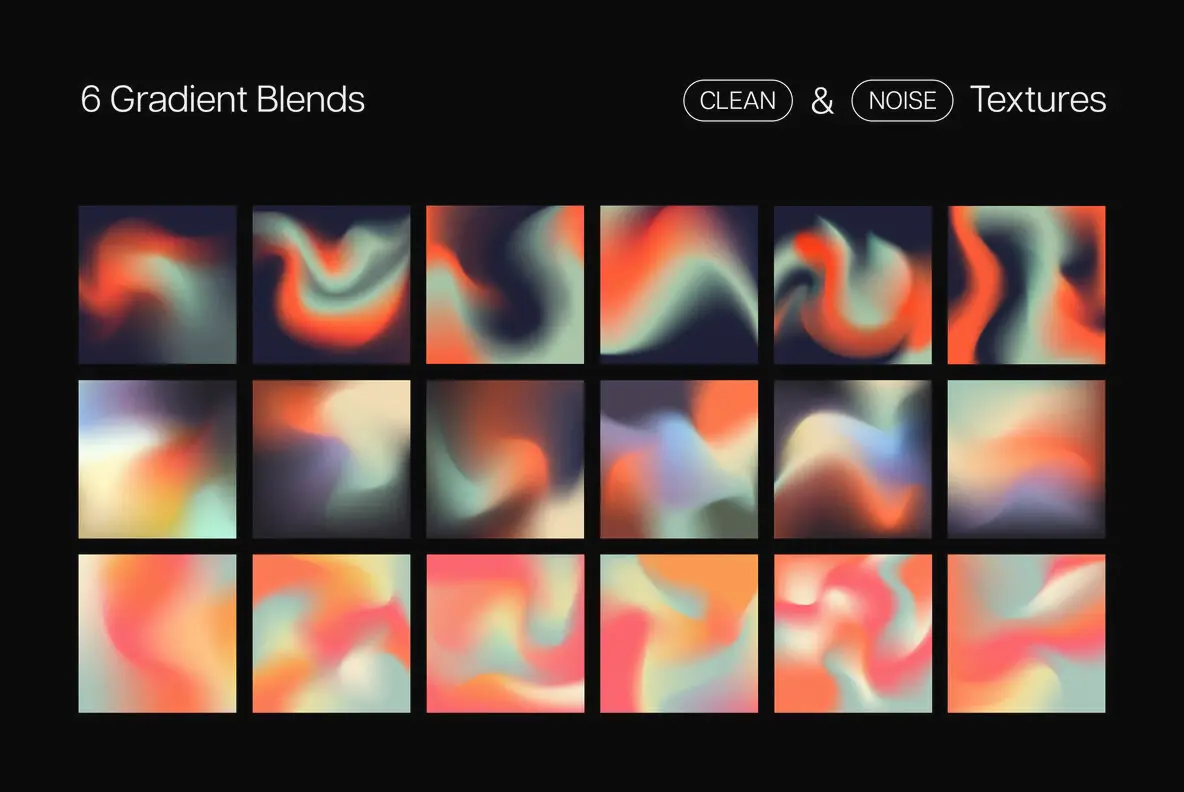The width and height of the screenshot is (1184, 792).
Task: Open the peach cloud gradient, middle row fourth
Action: 679,458
